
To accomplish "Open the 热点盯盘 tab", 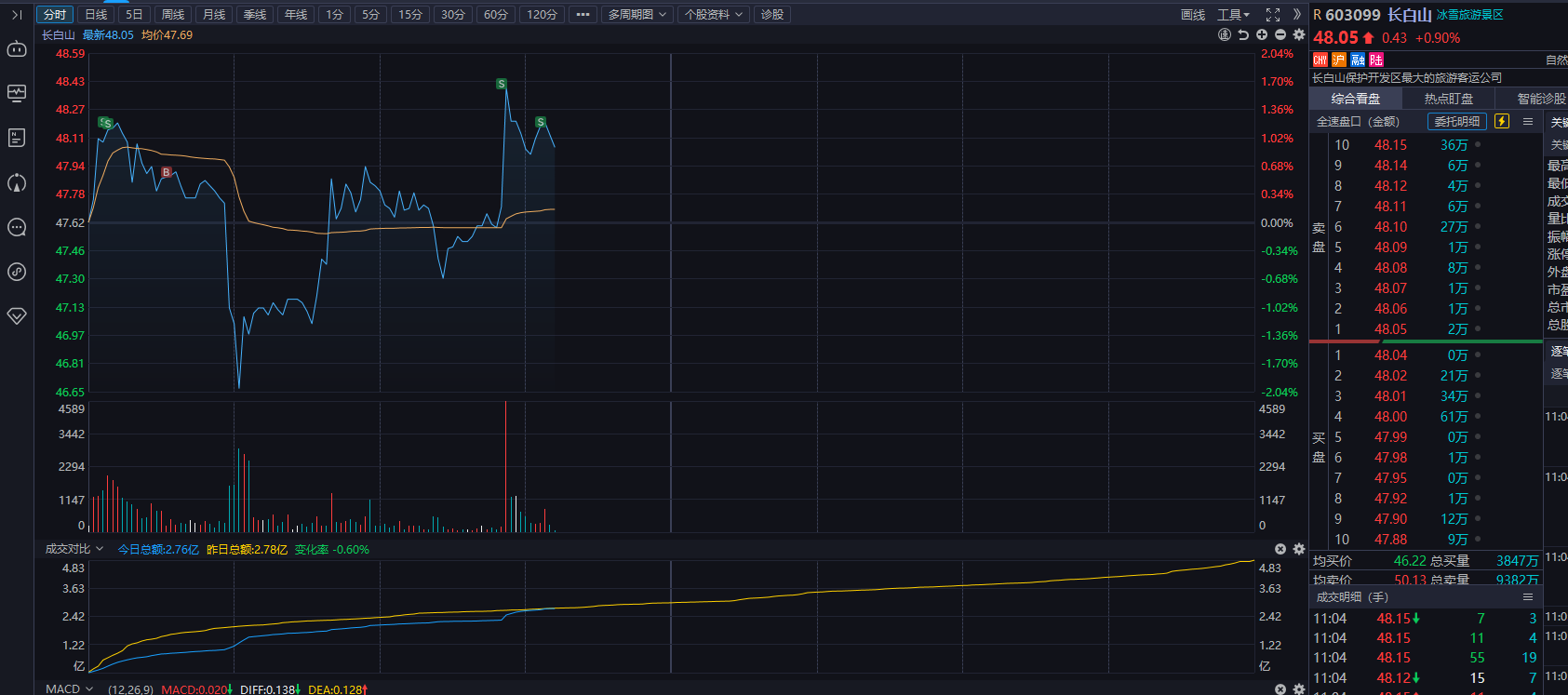I will (1449, 99).
